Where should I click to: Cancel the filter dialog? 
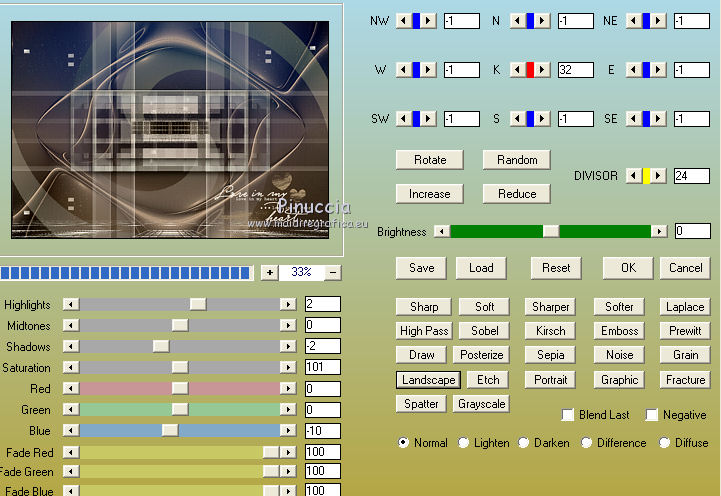[685, 268]
